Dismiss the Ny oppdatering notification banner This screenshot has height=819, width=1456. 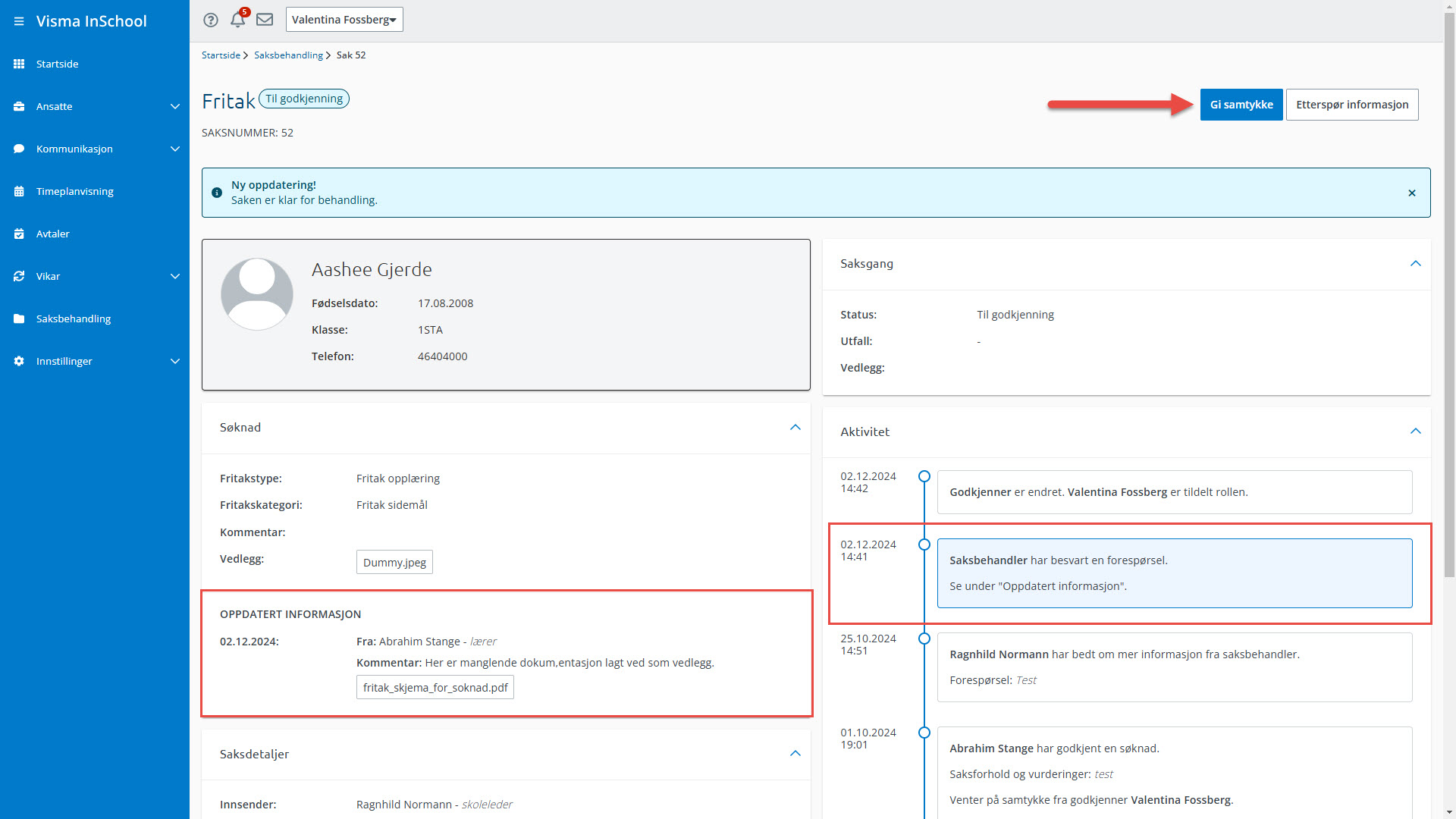coord(1412,193)
